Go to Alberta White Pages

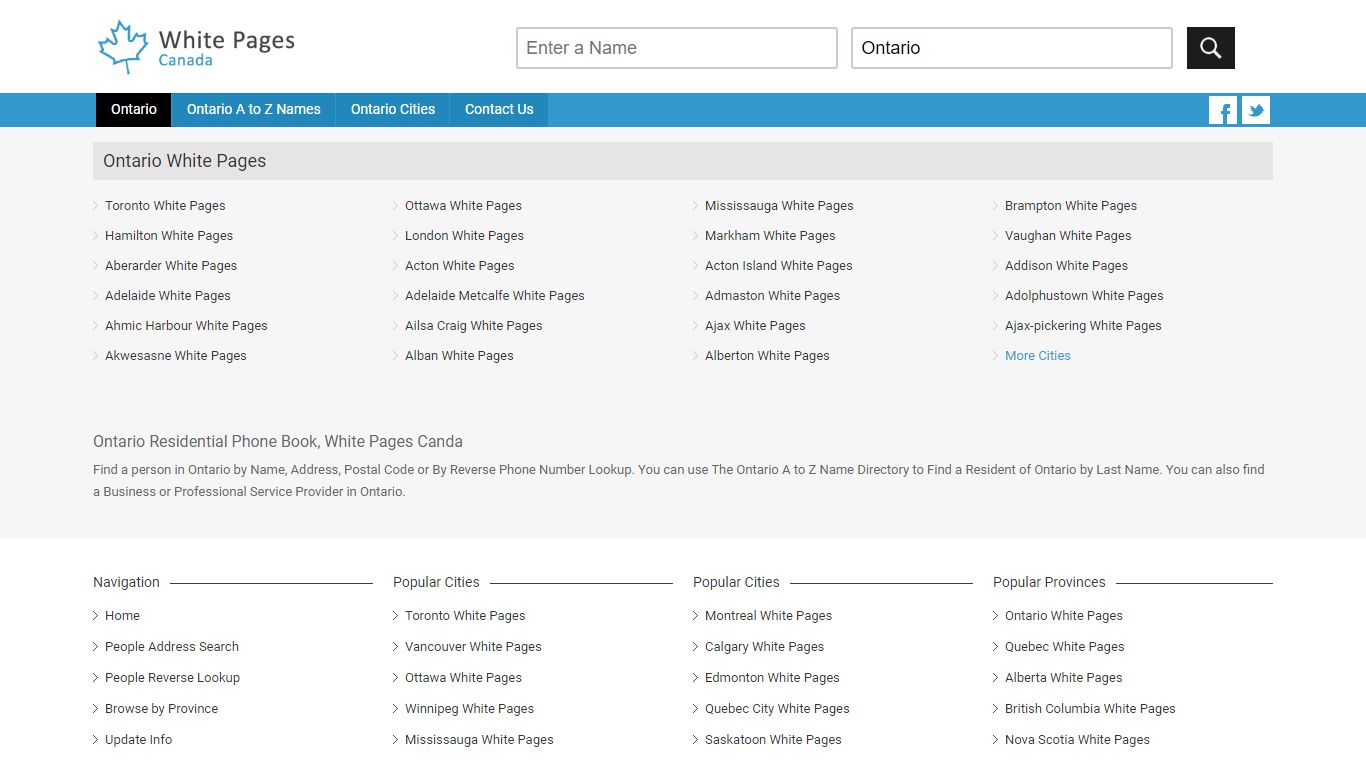1063,678
